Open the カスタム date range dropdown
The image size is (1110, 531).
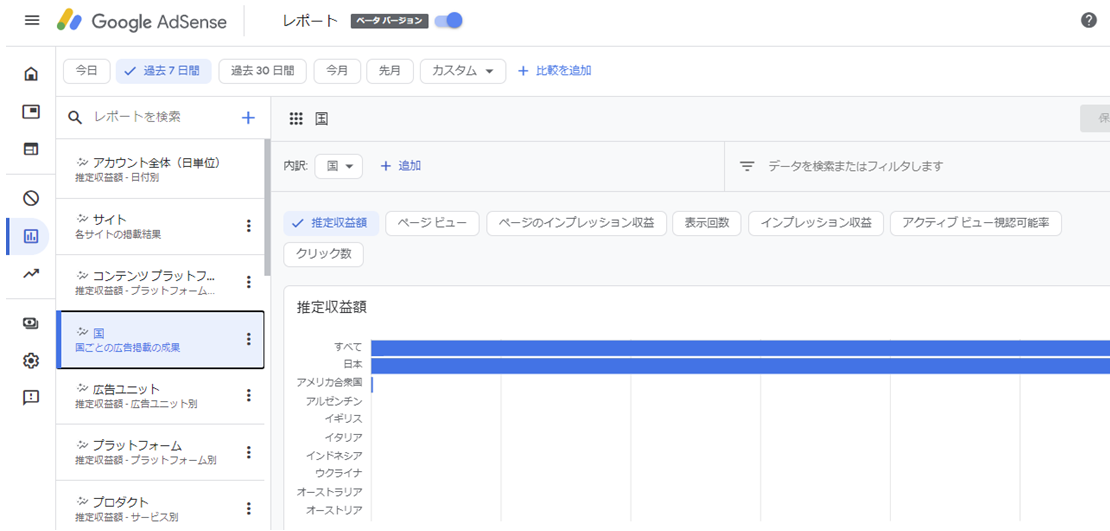coord(463,71)
